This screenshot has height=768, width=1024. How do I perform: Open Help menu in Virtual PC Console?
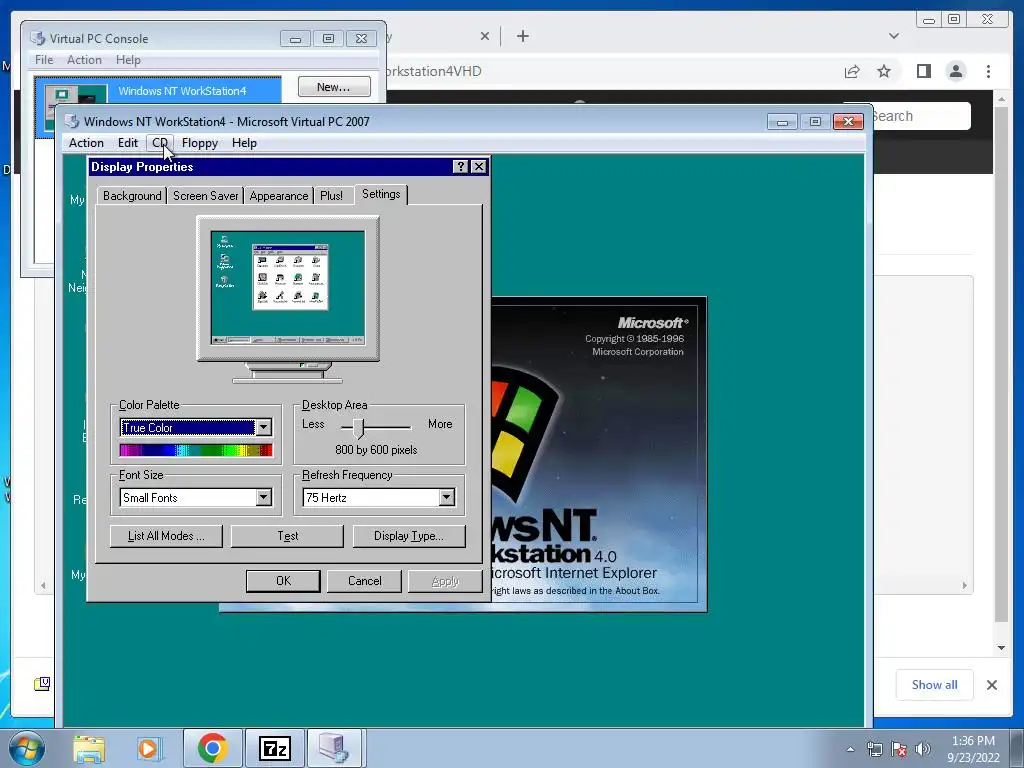coord(128,60)
